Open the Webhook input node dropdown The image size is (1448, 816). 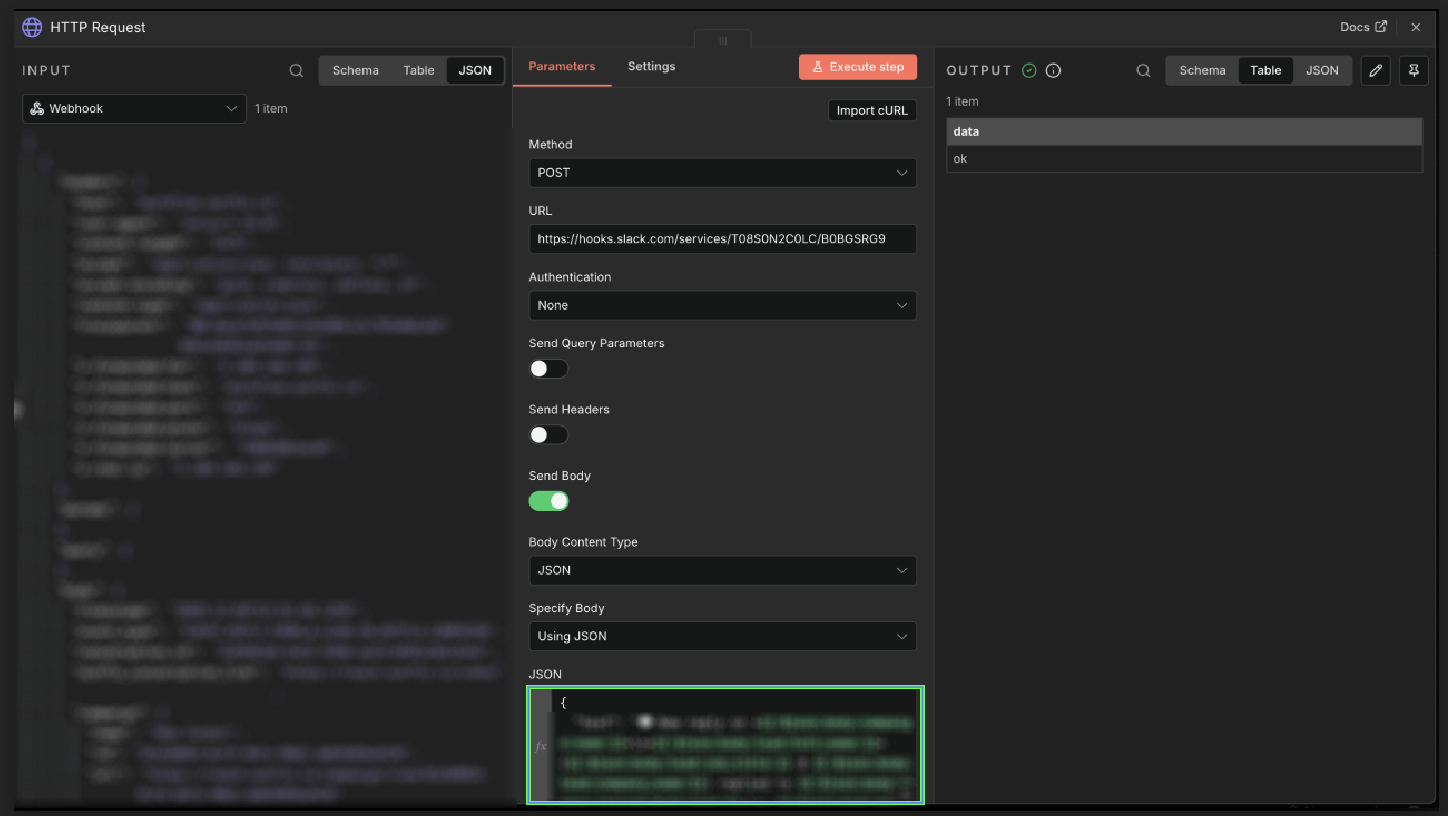click(x=134, y=109)
